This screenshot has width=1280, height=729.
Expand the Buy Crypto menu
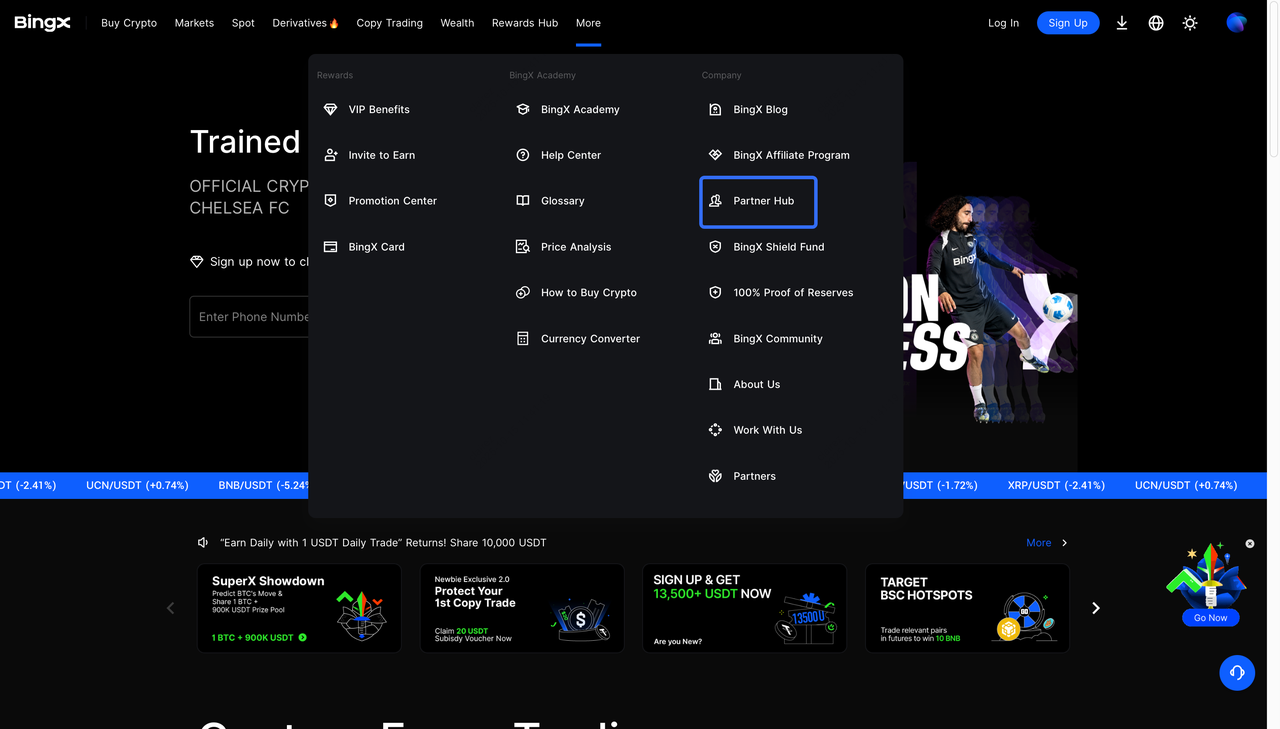[129, 23]
